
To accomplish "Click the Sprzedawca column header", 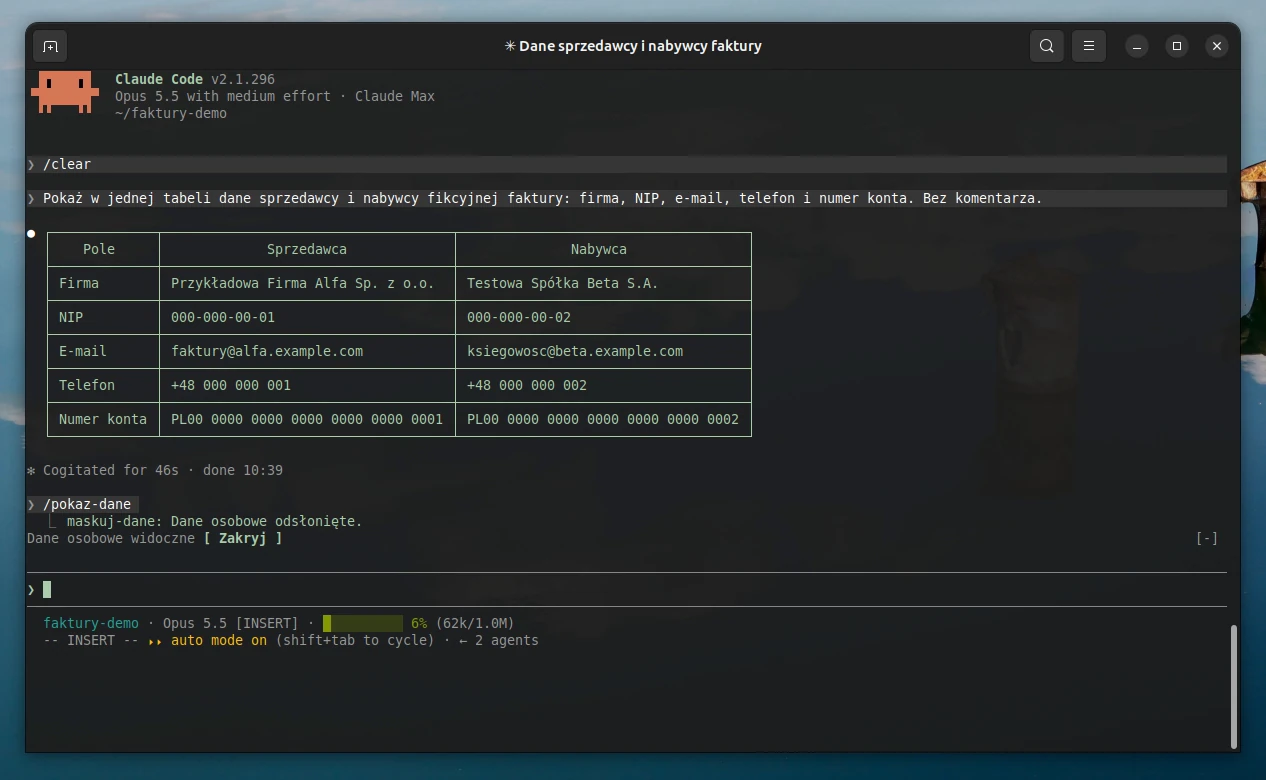I will coord(307,249).
